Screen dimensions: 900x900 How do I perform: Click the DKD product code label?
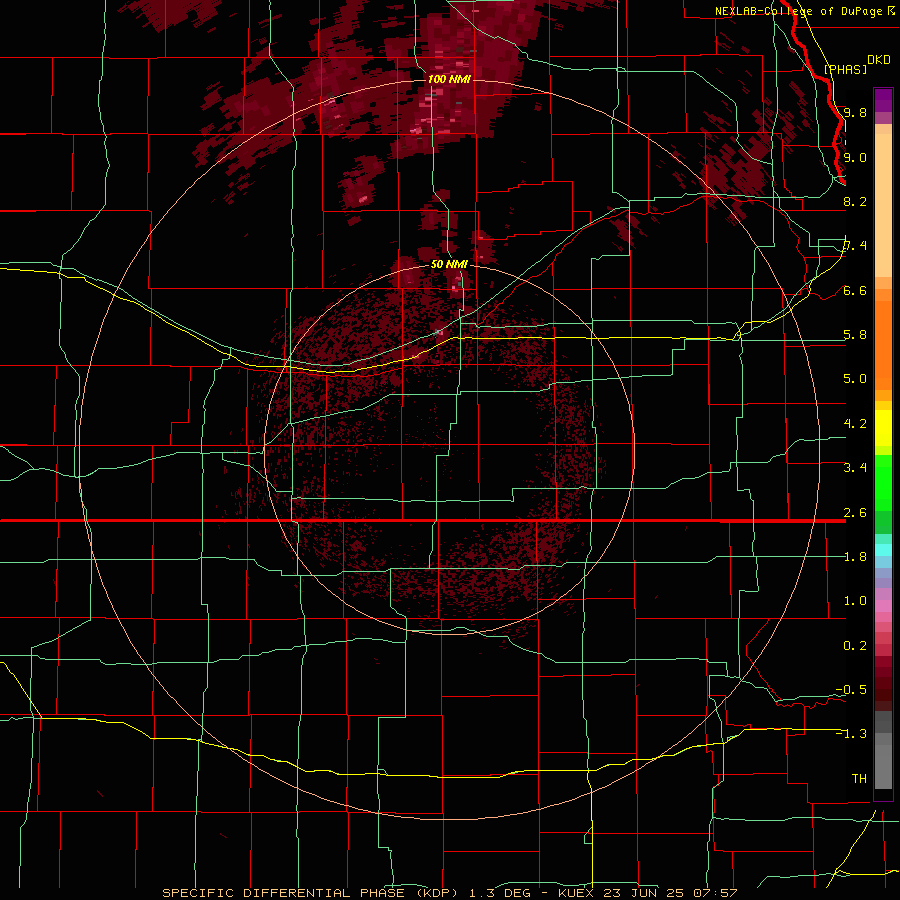[879, 60]
